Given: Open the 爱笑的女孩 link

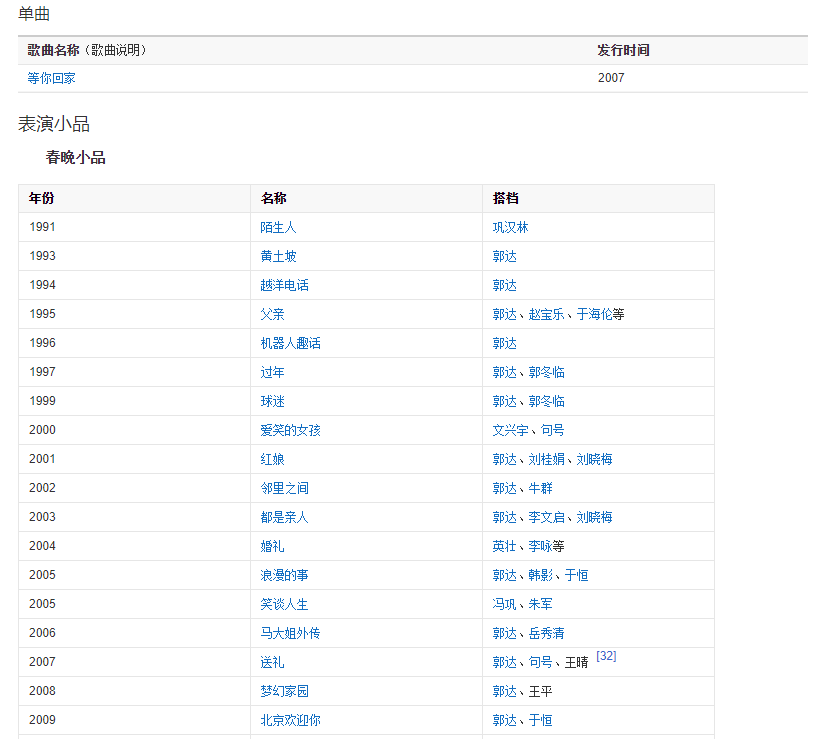Looking at the screenshot, I should [290, 430].
